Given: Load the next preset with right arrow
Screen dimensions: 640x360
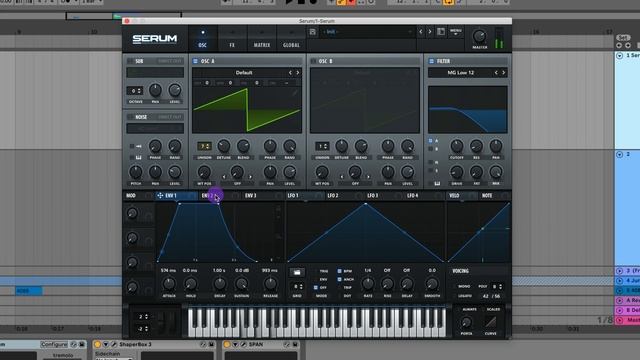Looking at the screenshot, I should 430,31.
